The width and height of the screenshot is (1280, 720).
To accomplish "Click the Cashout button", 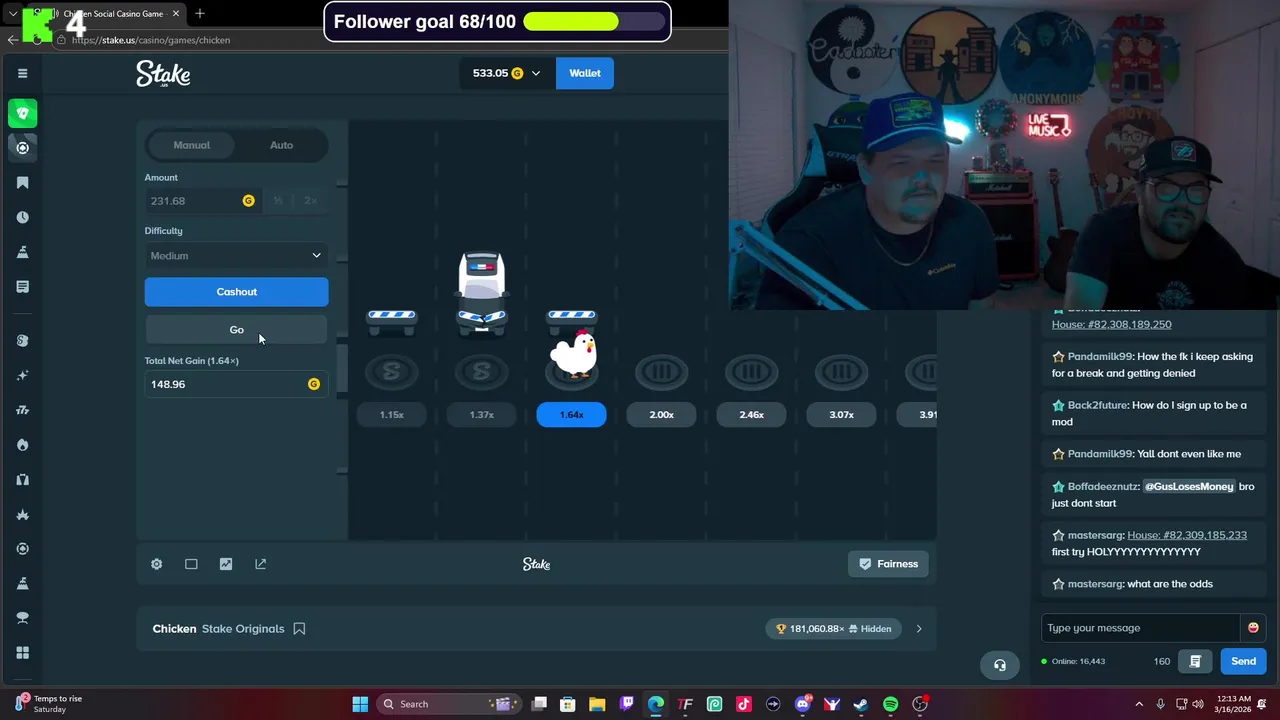I will [236, 292].
